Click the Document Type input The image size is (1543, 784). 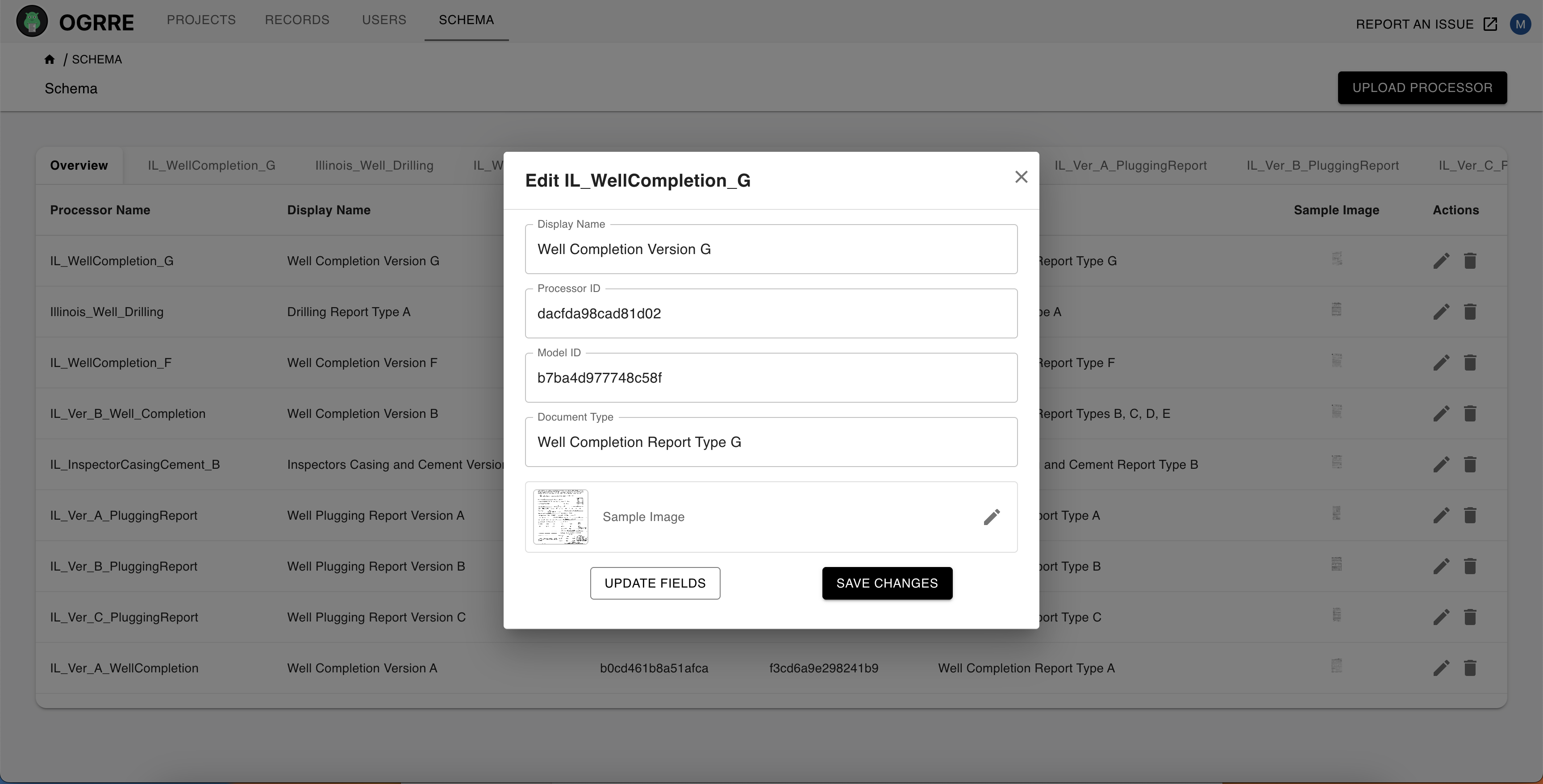click(770, 442)
